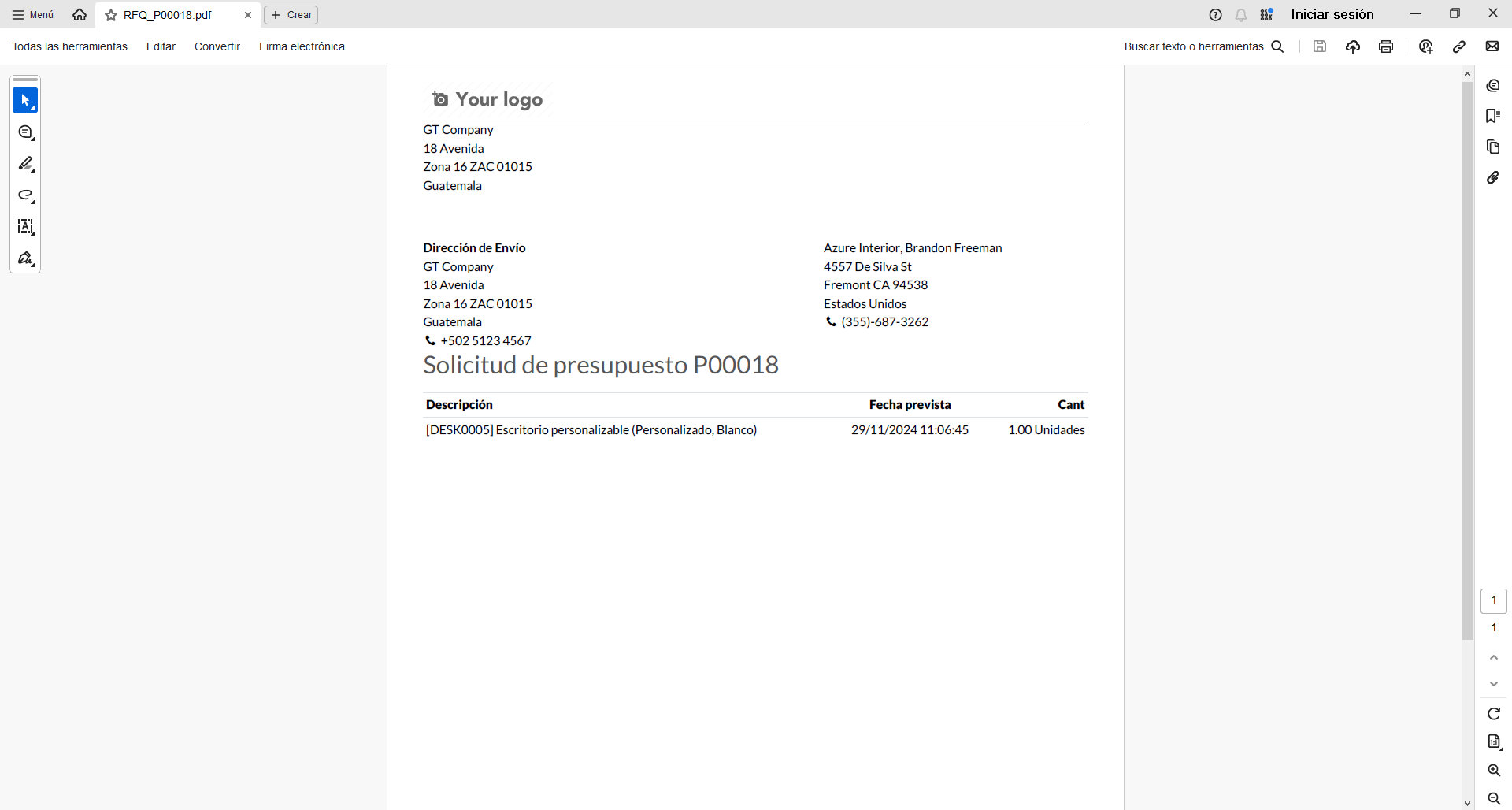
Task: Pick the freehand draw tool
Action: click(25, 195)
